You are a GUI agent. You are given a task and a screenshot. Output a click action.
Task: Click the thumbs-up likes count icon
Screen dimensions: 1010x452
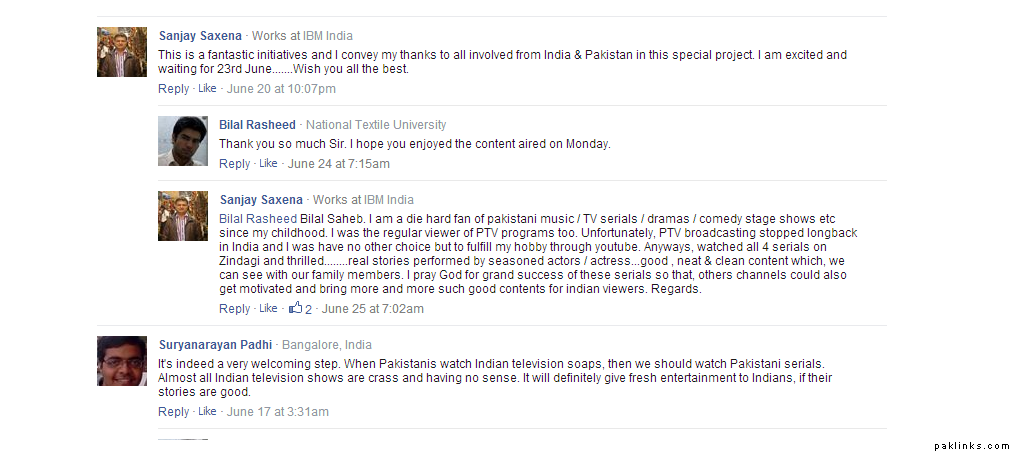click(x=295, y=308)
